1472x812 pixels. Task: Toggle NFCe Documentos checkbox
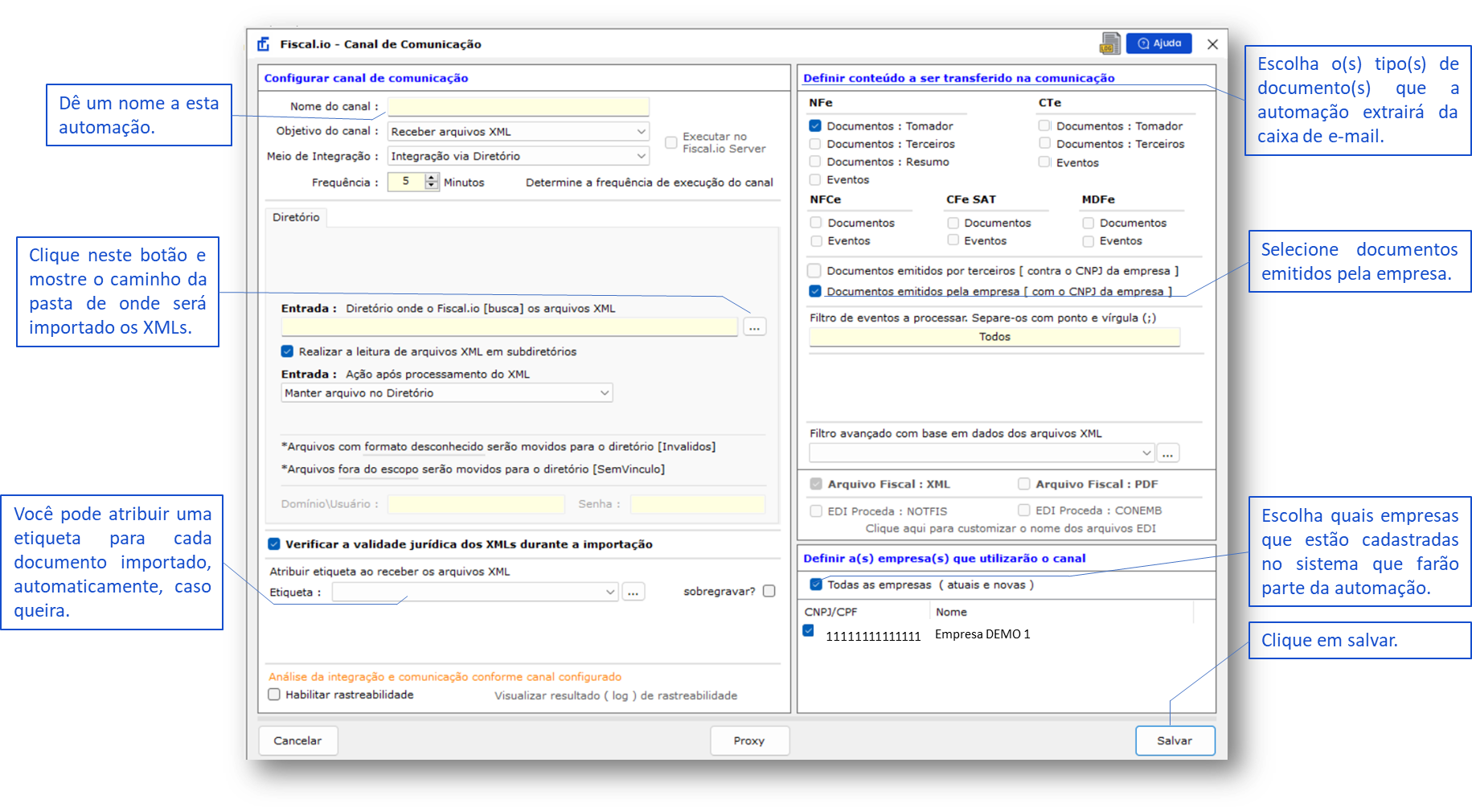coord(816,223)
